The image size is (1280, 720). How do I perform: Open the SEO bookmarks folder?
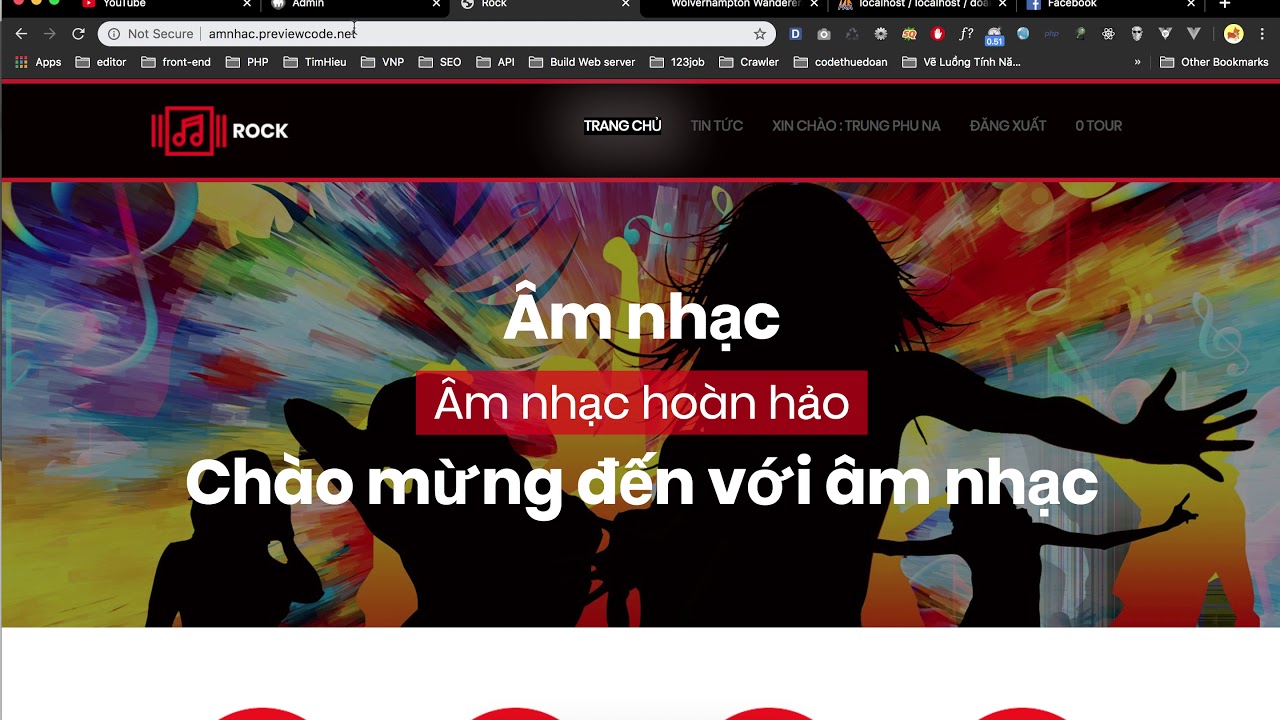440,62
